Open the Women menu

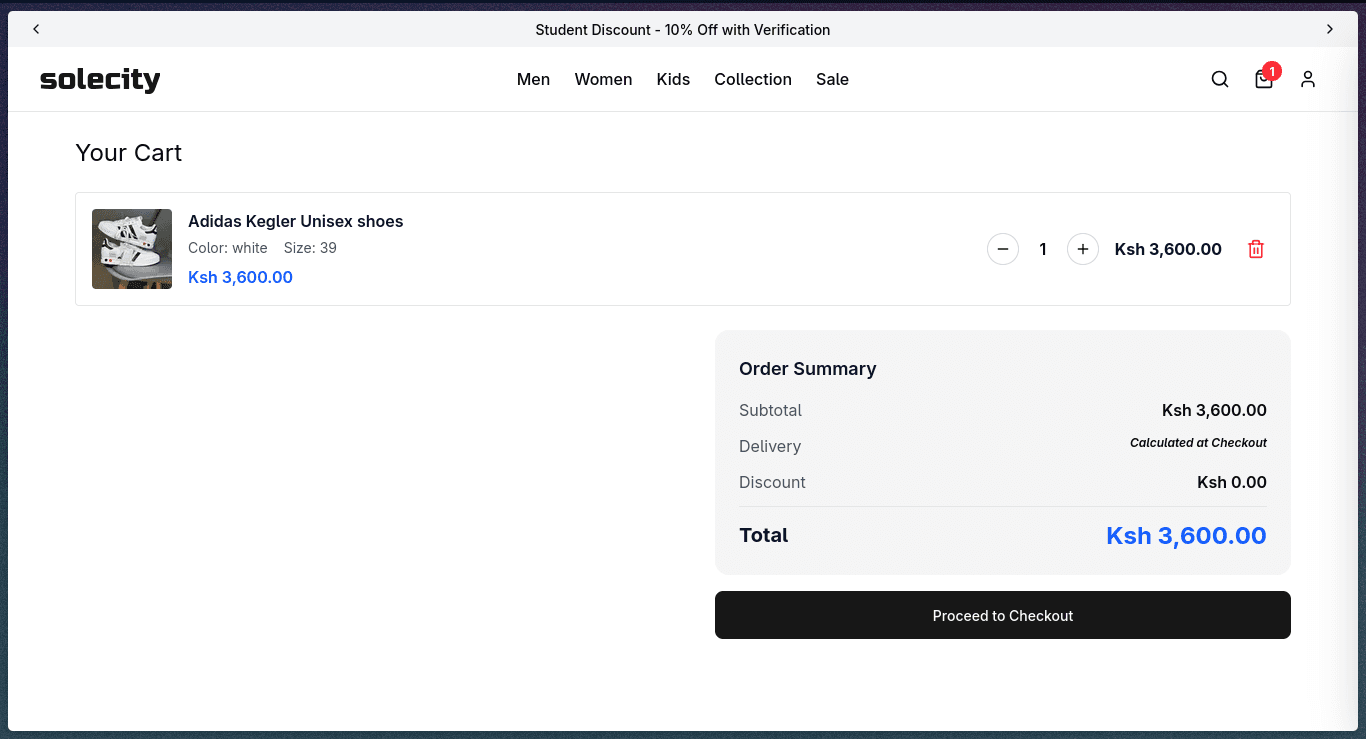pos(603,79)
